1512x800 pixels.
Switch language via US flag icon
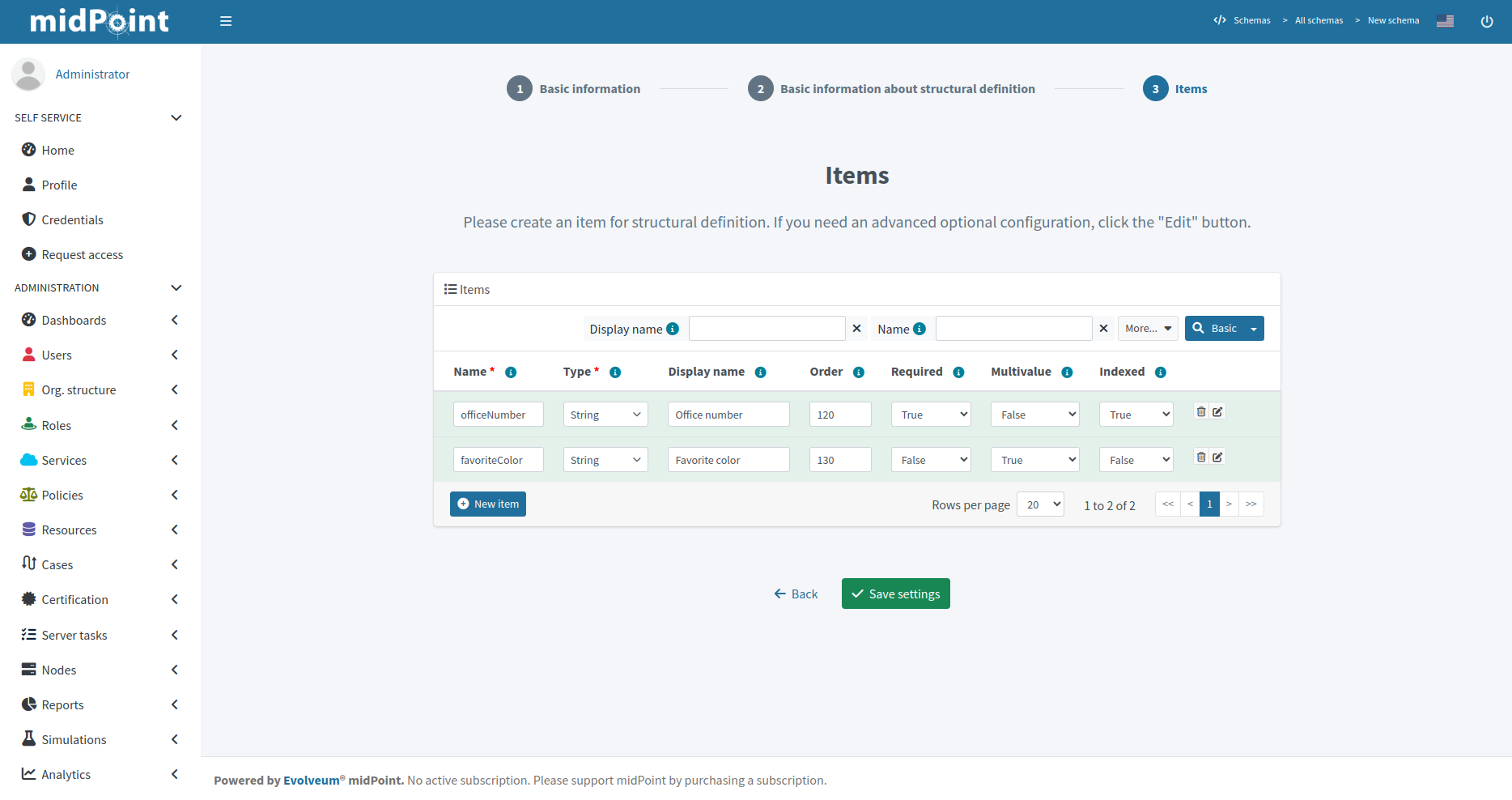pyautogui.click(x=1445, y=21)
